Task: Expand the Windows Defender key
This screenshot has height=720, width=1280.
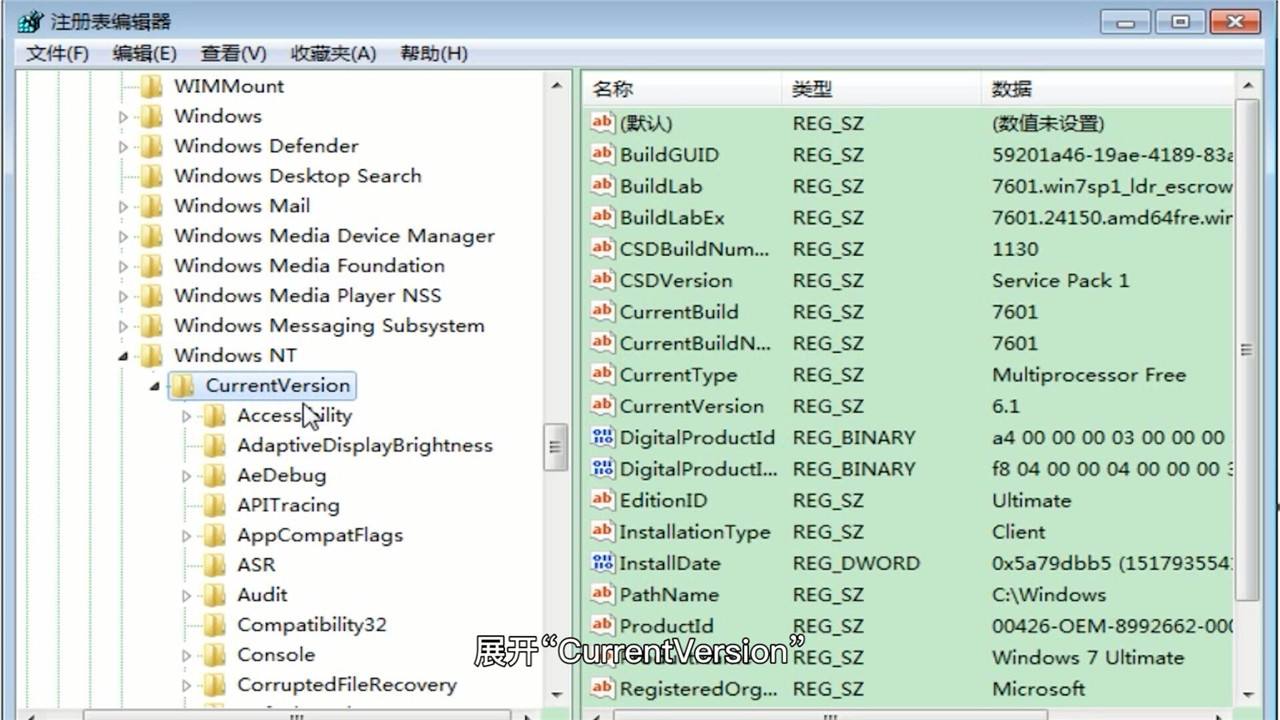Action: pos(122,146)
